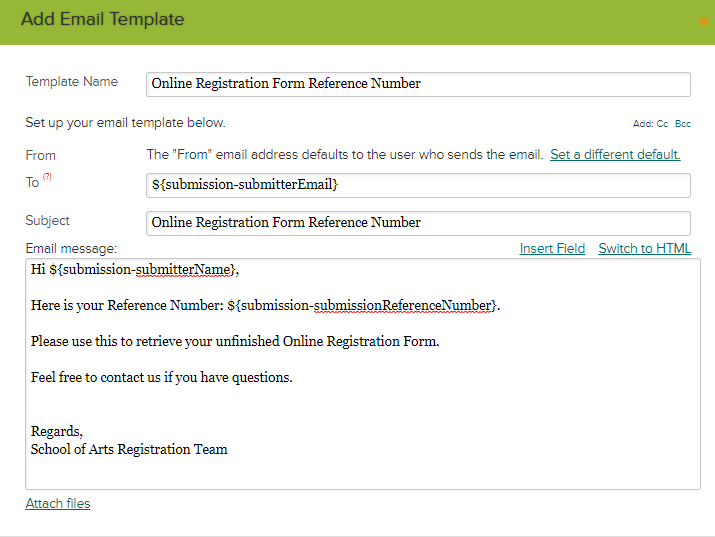
Task: Click inside the Email message text area
Action: [363, 374]
